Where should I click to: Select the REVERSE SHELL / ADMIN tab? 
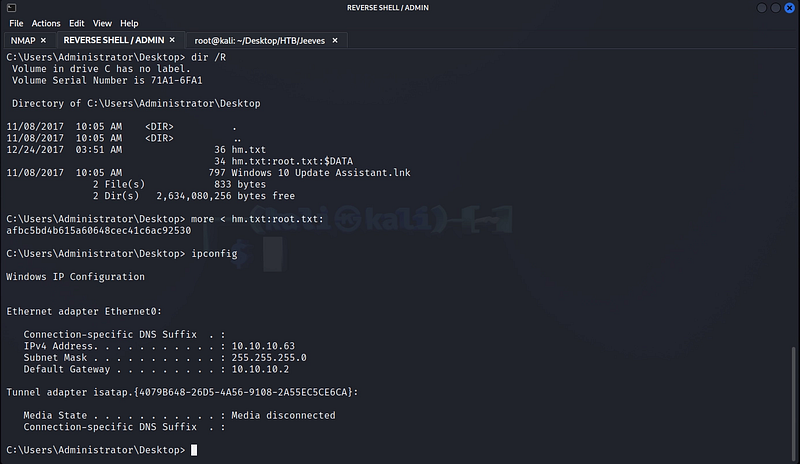click(114, 40)
